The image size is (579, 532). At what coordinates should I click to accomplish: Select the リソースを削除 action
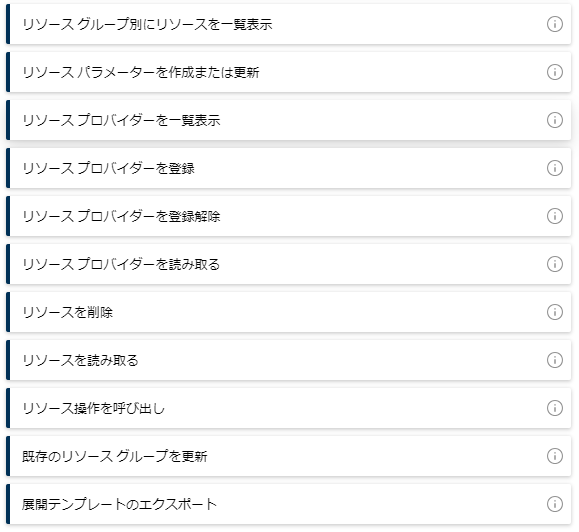pyautogui.click(x=288, y=312)
